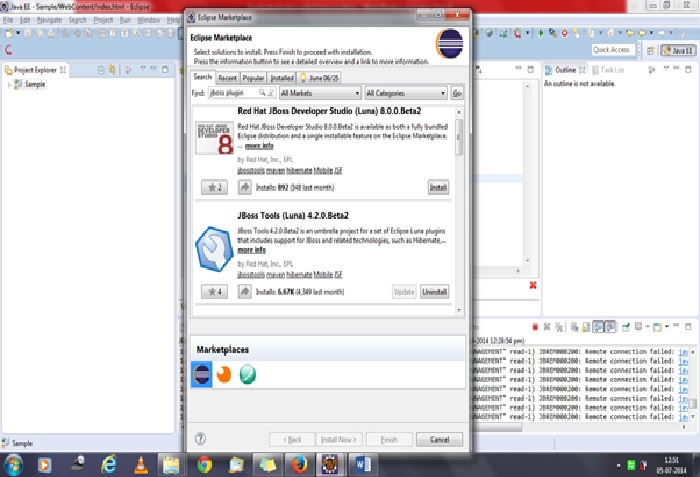Click the help question mark icon
Viewport: 700px width, 477px height.
(200, 439)
